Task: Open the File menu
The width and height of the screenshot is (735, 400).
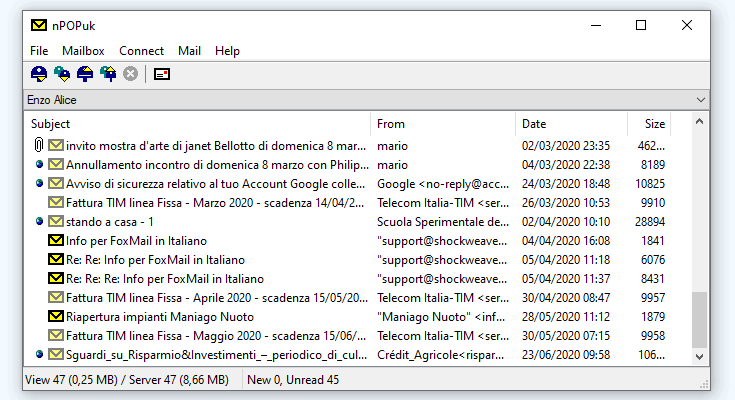Action: tap(39, 51)
